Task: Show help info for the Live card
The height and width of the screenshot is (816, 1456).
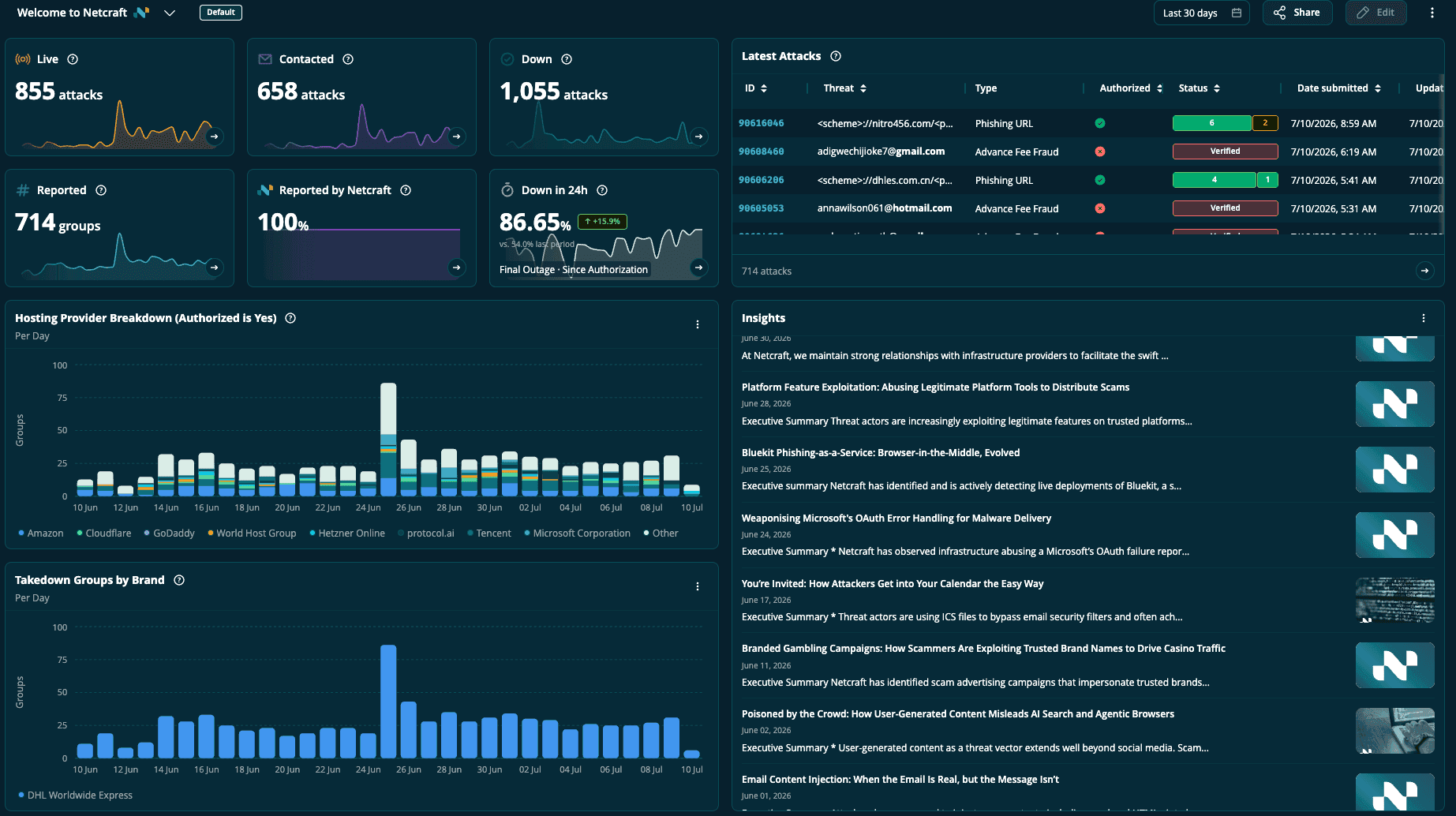Action: [73, 59]
